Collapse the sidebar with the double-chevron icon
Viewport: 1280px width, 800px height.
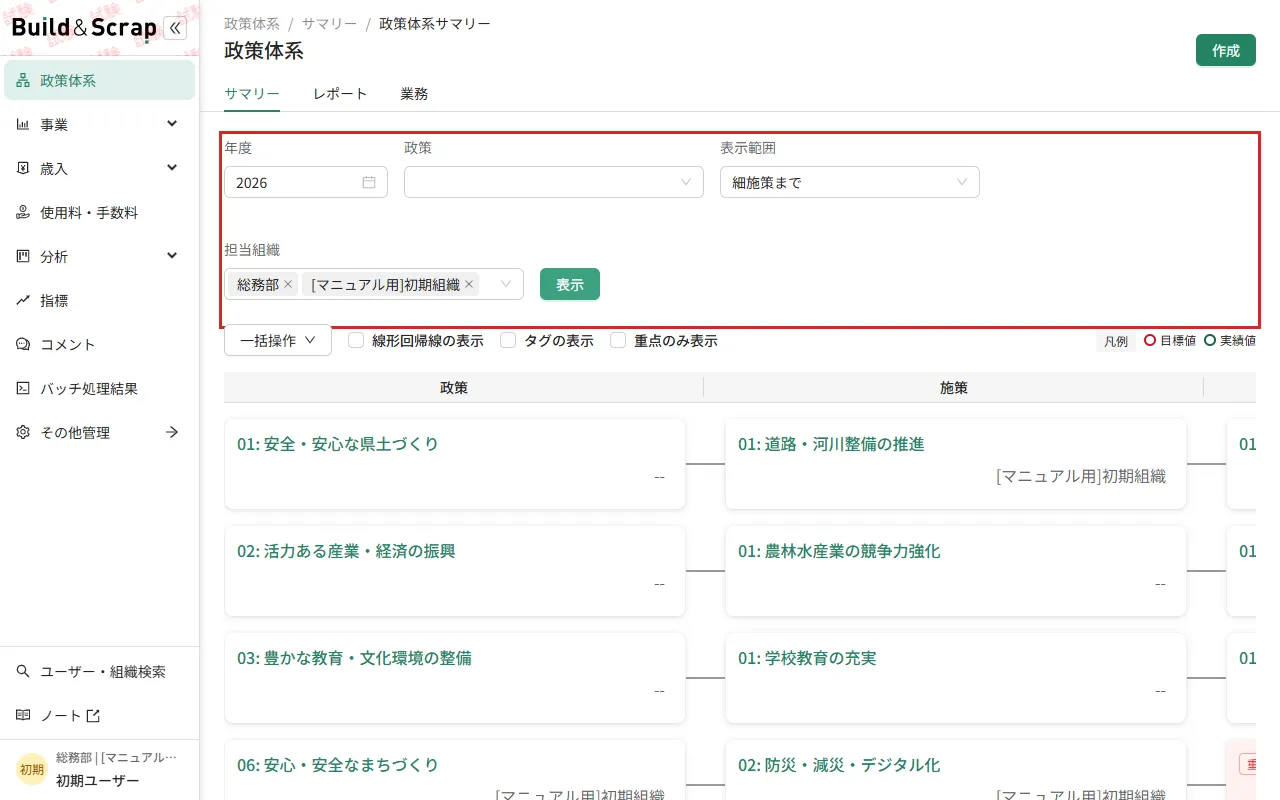tap(175, 28)
